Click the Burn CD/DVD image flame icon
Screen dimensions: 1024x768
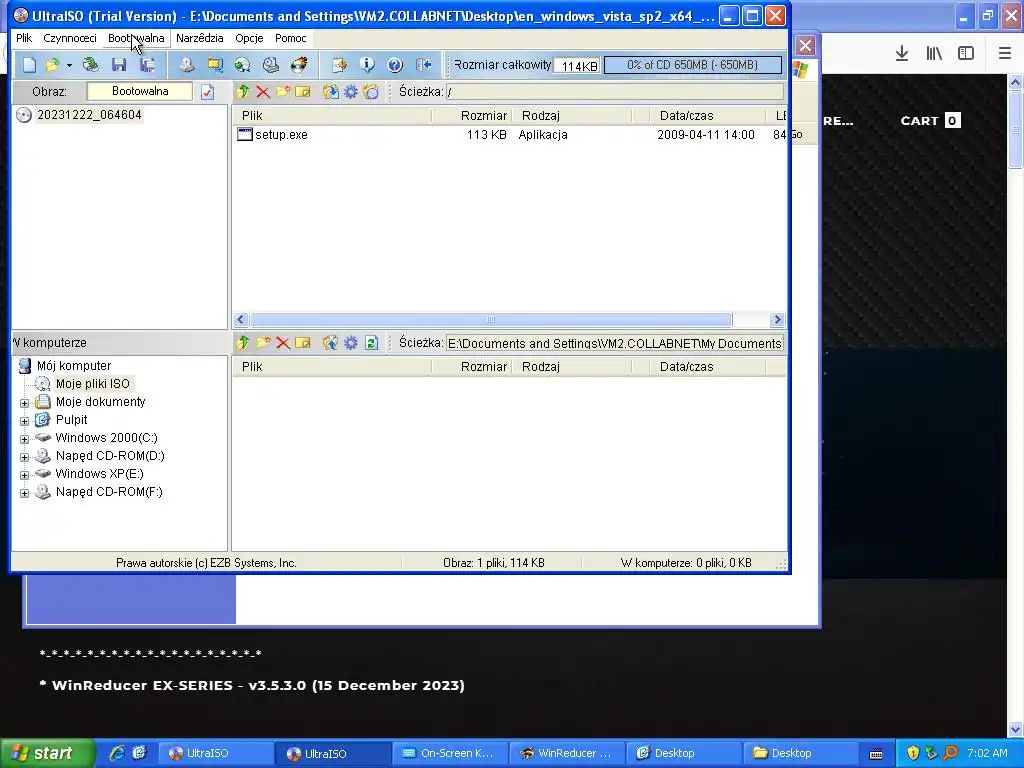coord(298,65)
